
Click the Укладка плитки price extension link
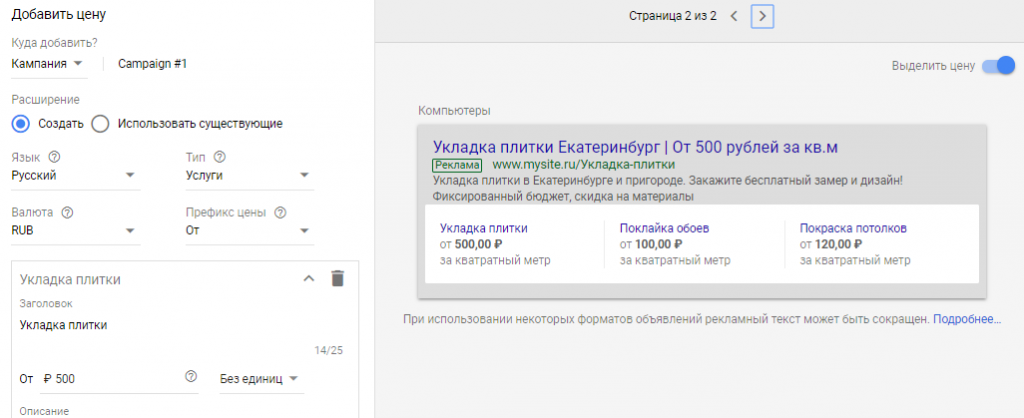click(x=484, y=229)
